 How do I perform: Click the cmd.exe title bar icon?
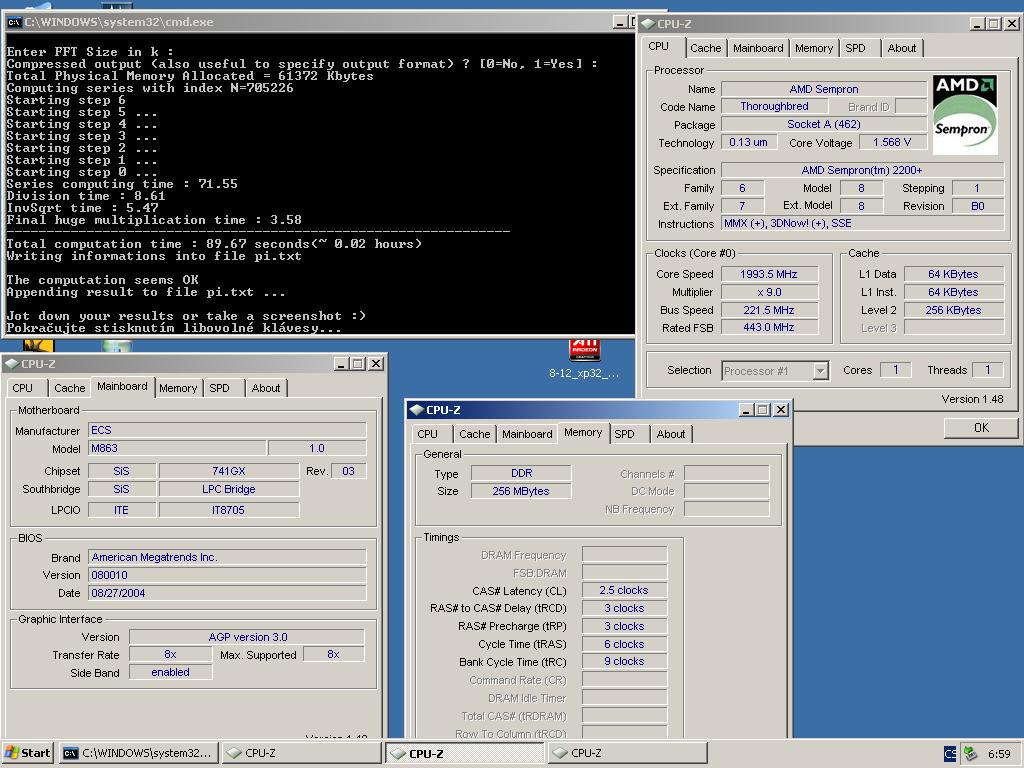click(x=14, y=22)
